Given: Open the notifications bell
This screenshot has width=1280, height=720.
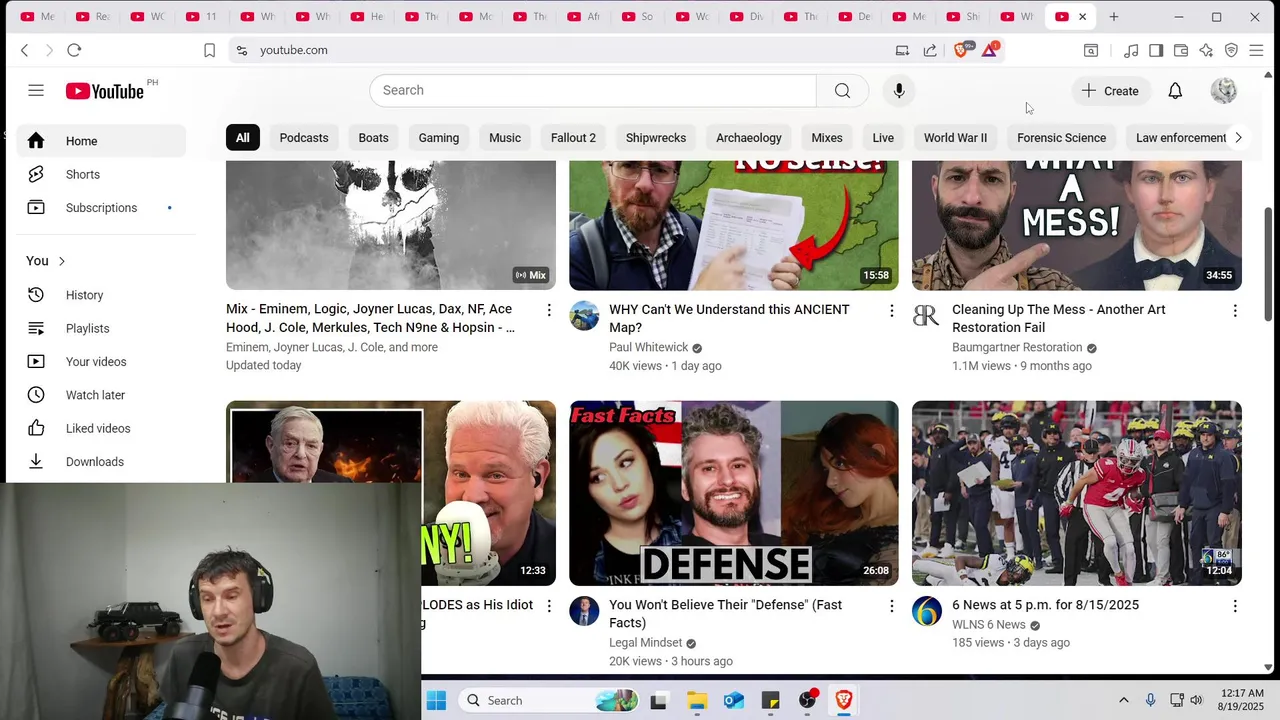Looking at the screenshot, I should coord(1175,91).
